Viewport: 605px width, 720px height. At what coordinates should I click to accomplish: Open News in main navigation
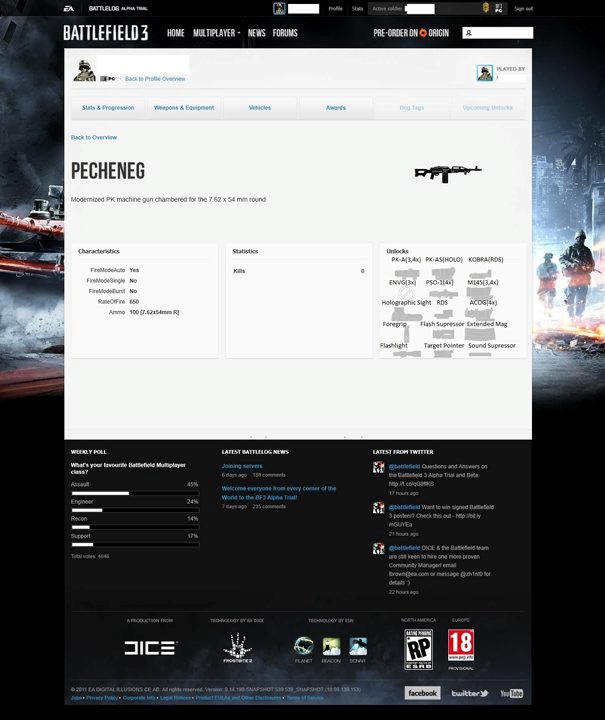257,33
